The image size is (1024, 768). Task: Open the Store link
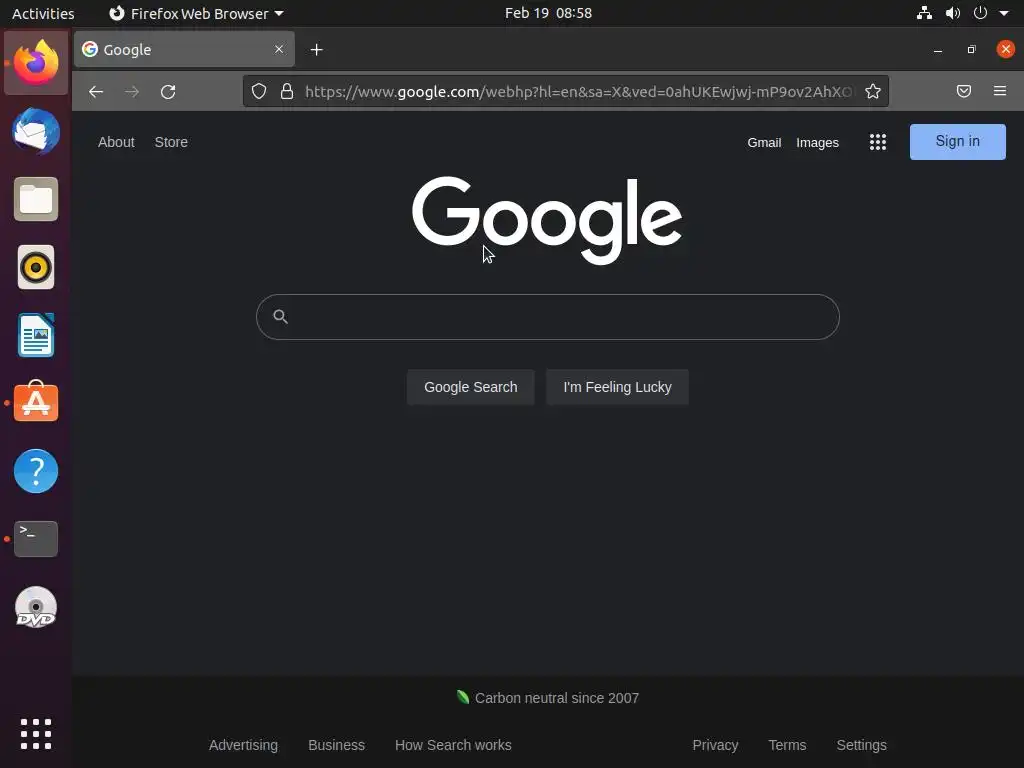coord(171,142)
